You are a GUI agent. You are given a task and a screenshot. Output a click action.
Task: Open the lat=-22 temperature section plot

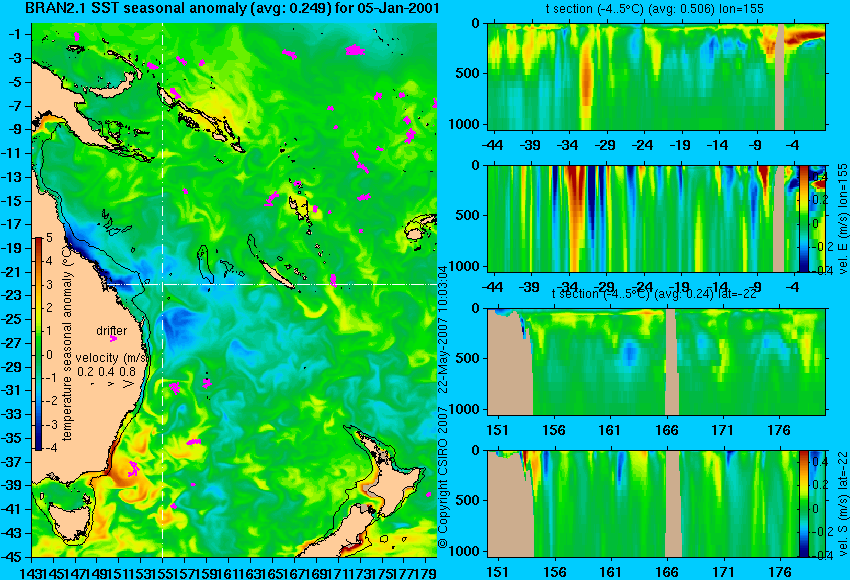coord(656,362)
